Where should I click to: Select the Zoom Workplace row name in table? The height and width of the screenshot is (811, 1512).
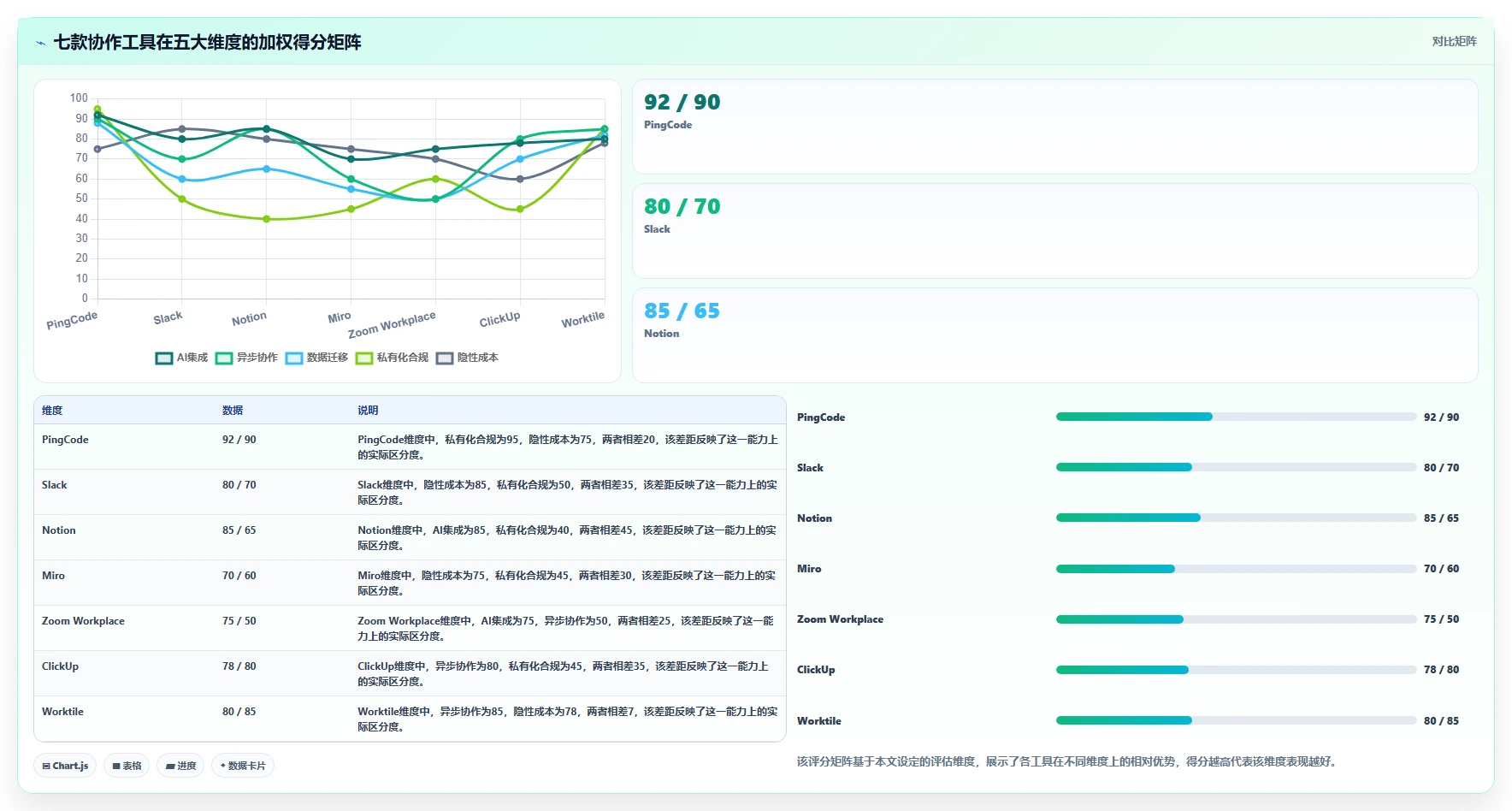tap(83, 621)
